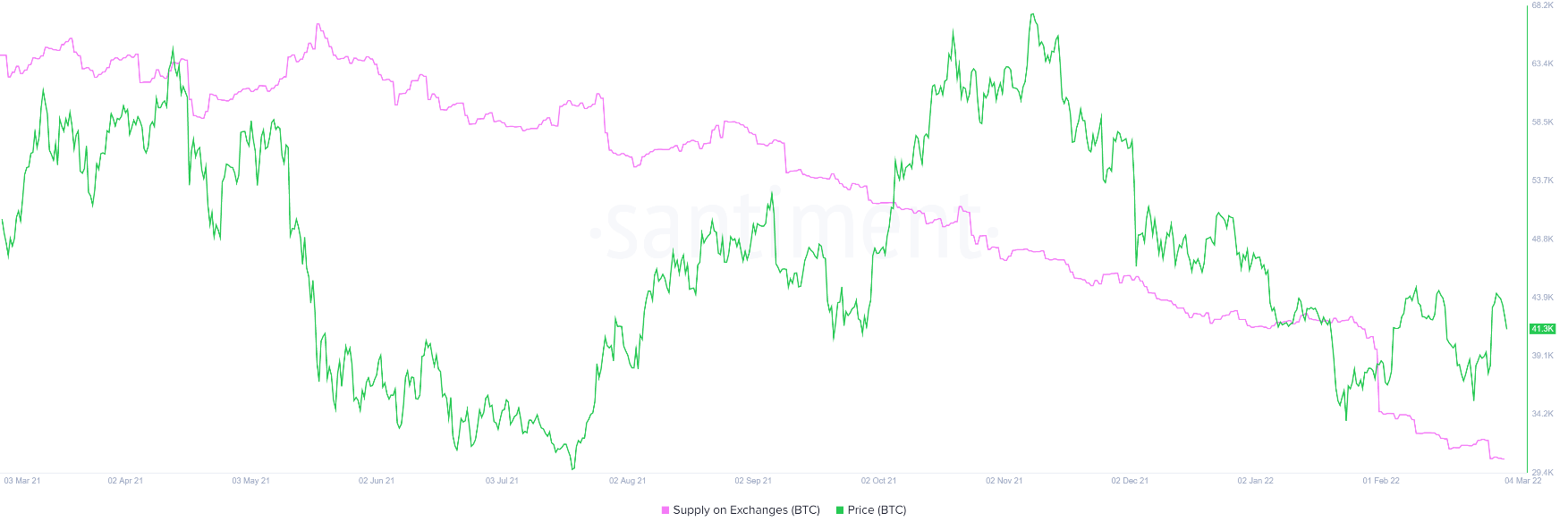The height and width of the screenshot is (530, 1568).
Task: Click the 29.4K price axis label
Action: pos(1543,472)
